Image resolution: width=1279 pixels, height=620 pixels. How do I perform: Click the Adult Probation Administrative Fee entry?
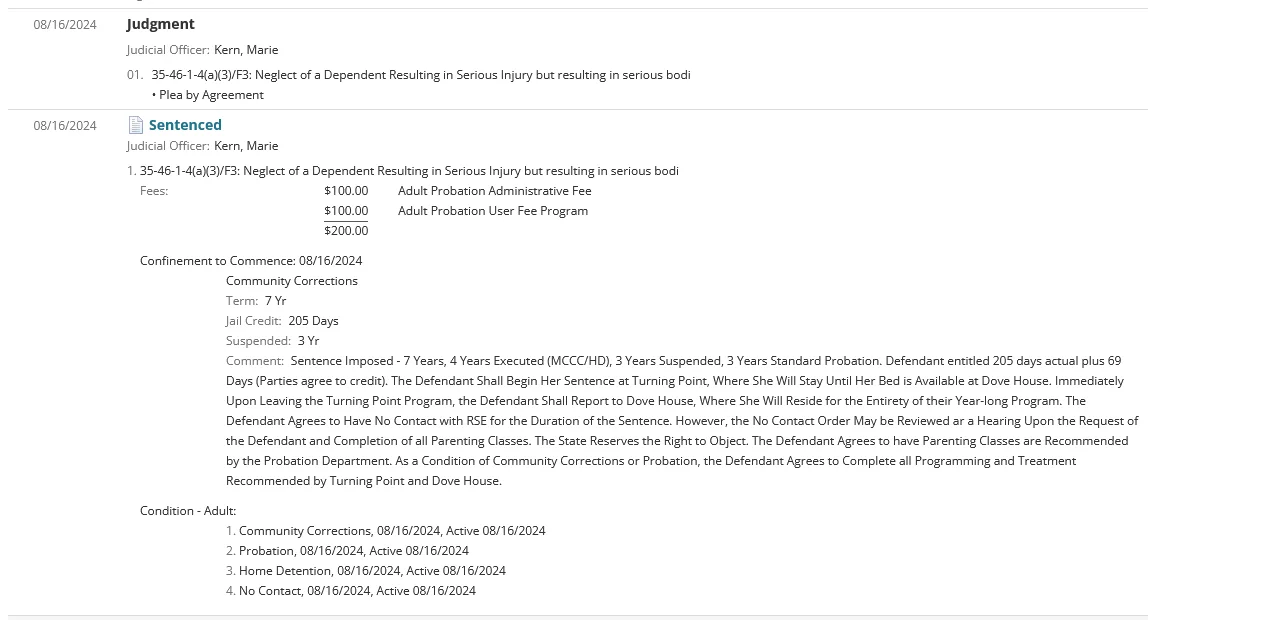(494, 191)
